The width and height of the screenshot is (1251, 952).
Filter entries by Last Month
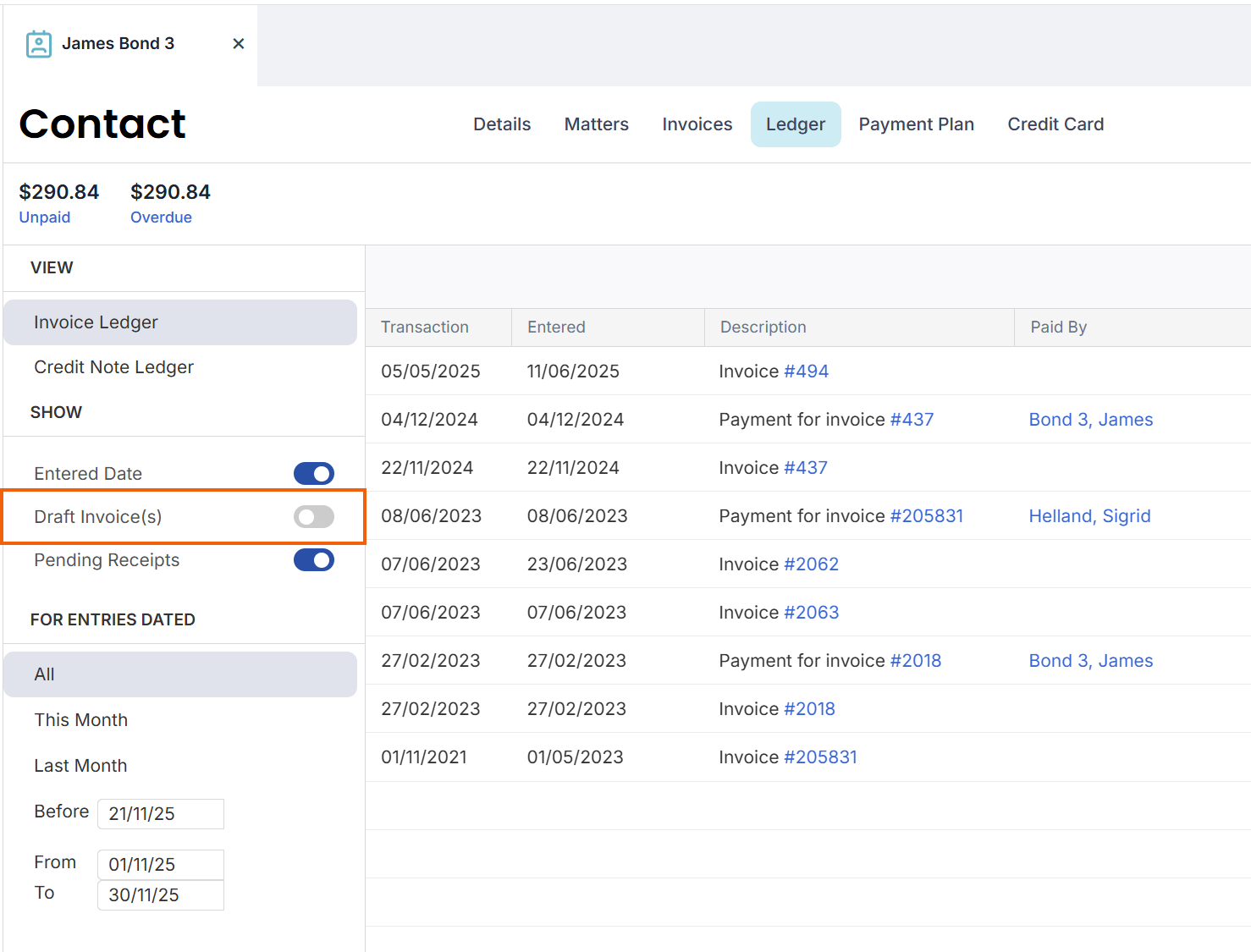(x=80, y=766)
